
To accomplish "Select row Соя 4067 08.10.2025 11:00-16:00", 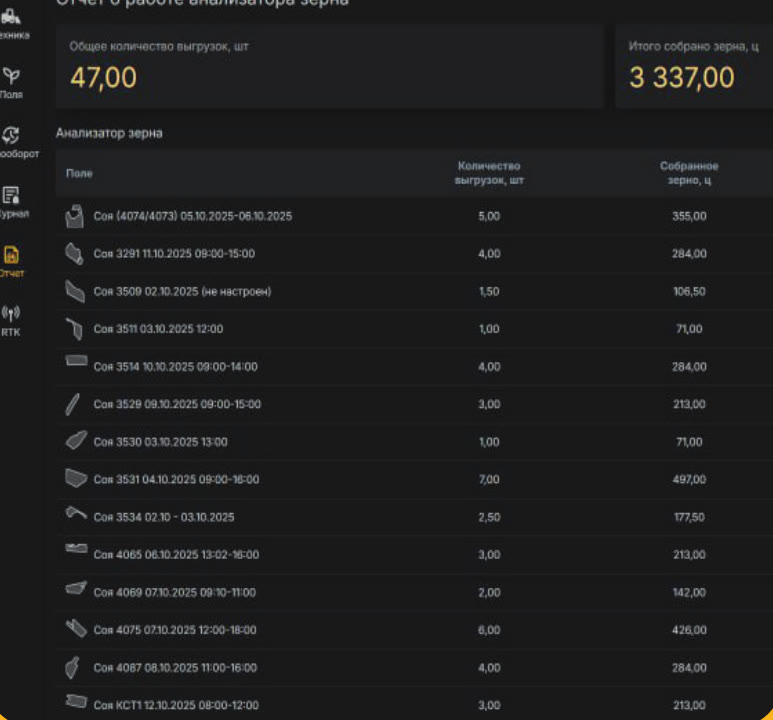I will 414,668.
